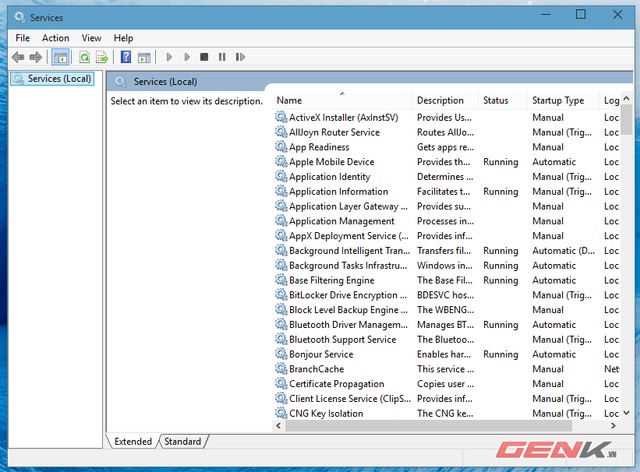Sort by the Status column header
Viewport: 640px width, 472px height.
[502, 100]
